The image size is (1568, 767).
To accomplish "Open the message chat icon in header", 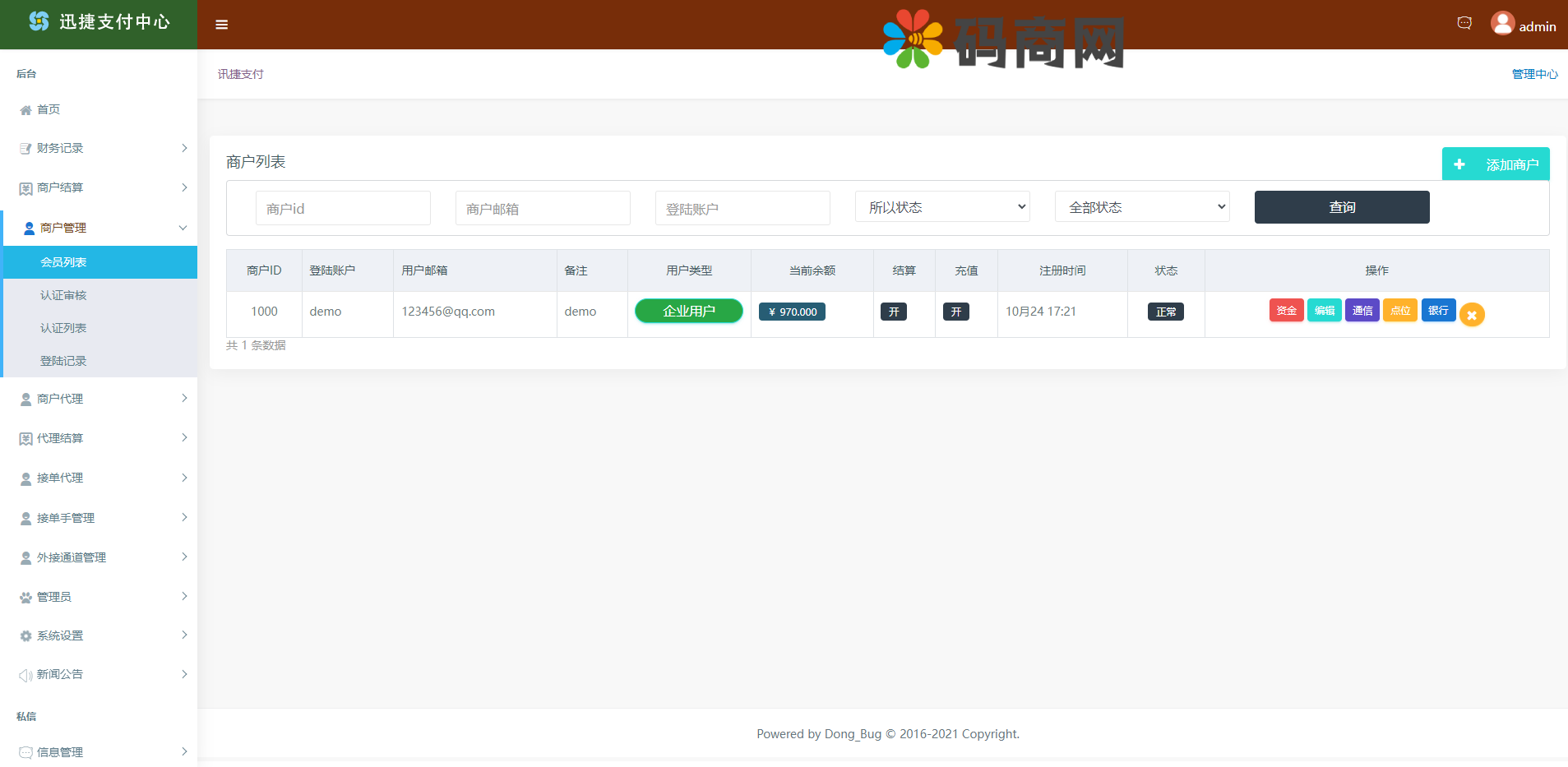I will (x=1464, y=23).
